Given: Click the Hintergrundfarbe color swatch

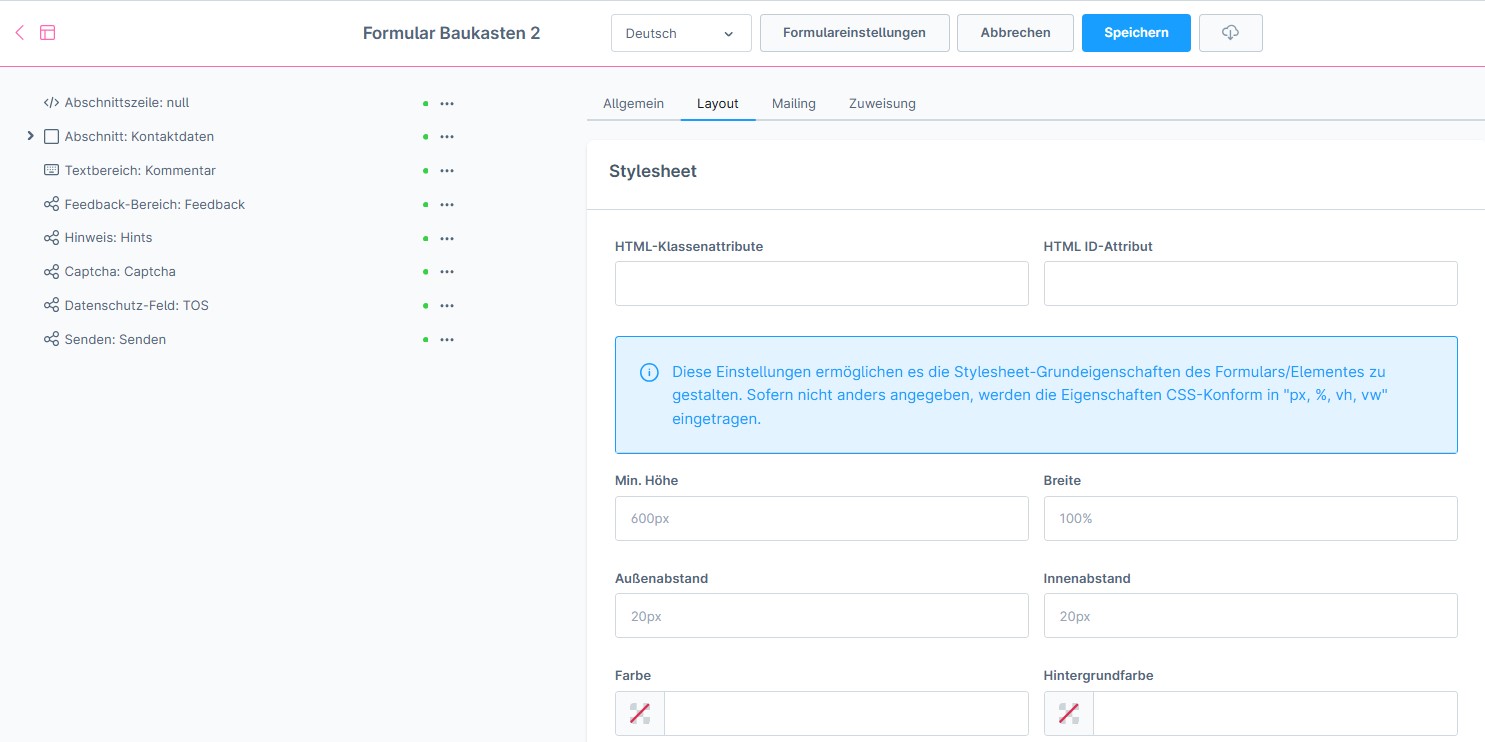Looking at the screenshot, I should click(x=1068, y=713).
